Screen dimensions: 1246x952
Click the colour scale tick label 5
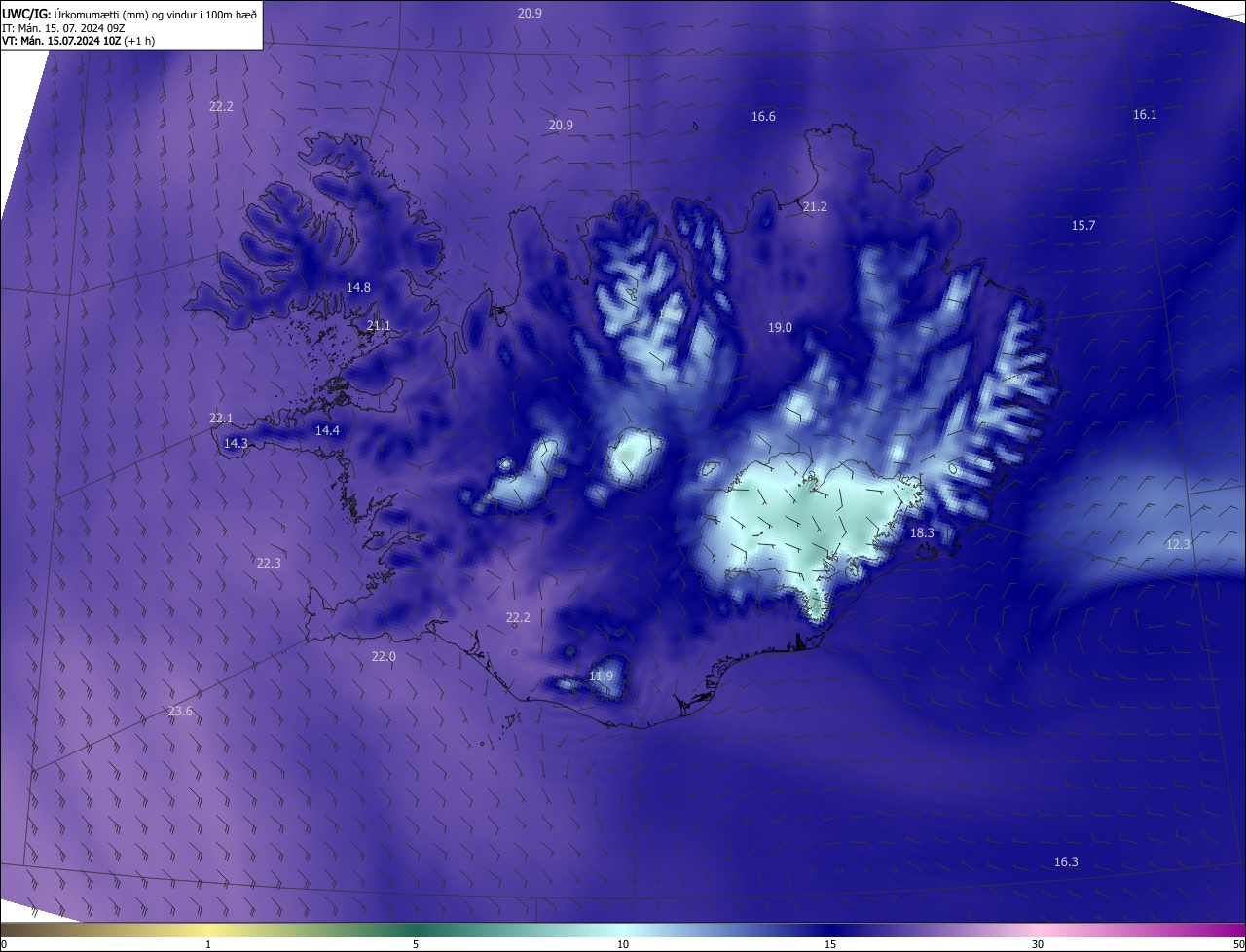click(x=416, y=944)
